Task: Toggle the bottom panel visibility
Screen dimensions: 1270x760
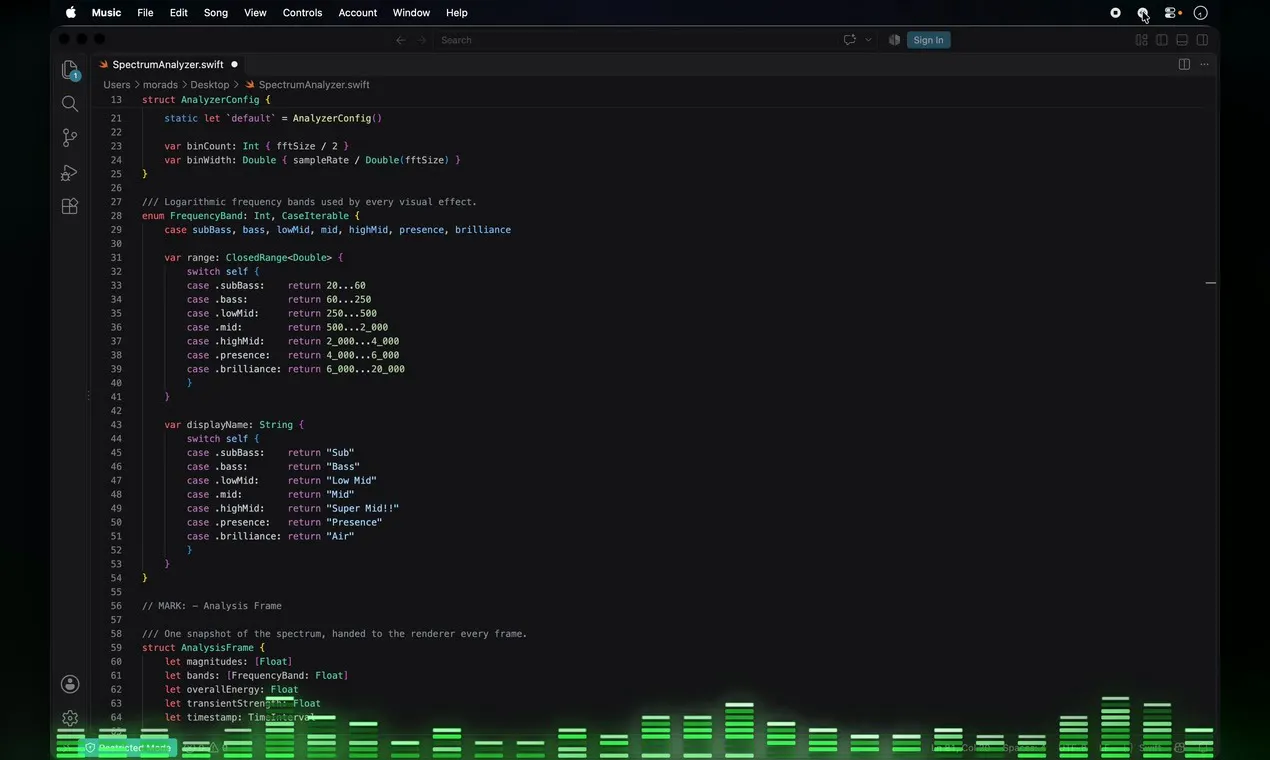Action: (x=1182, y=40)
